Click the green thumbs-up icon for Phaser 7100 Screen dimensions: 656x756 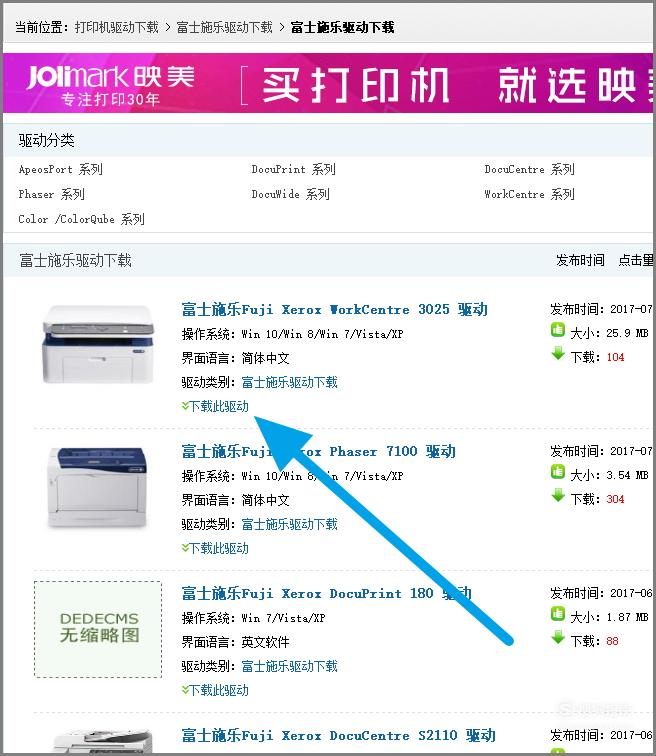[x=558, y=472]
